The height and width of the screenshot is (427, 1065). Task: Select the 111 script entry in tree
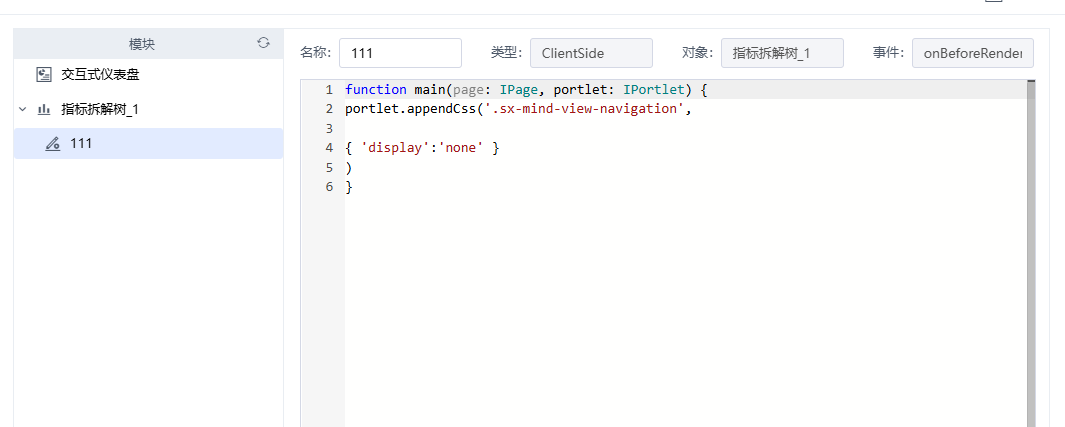tap(148, 143)
